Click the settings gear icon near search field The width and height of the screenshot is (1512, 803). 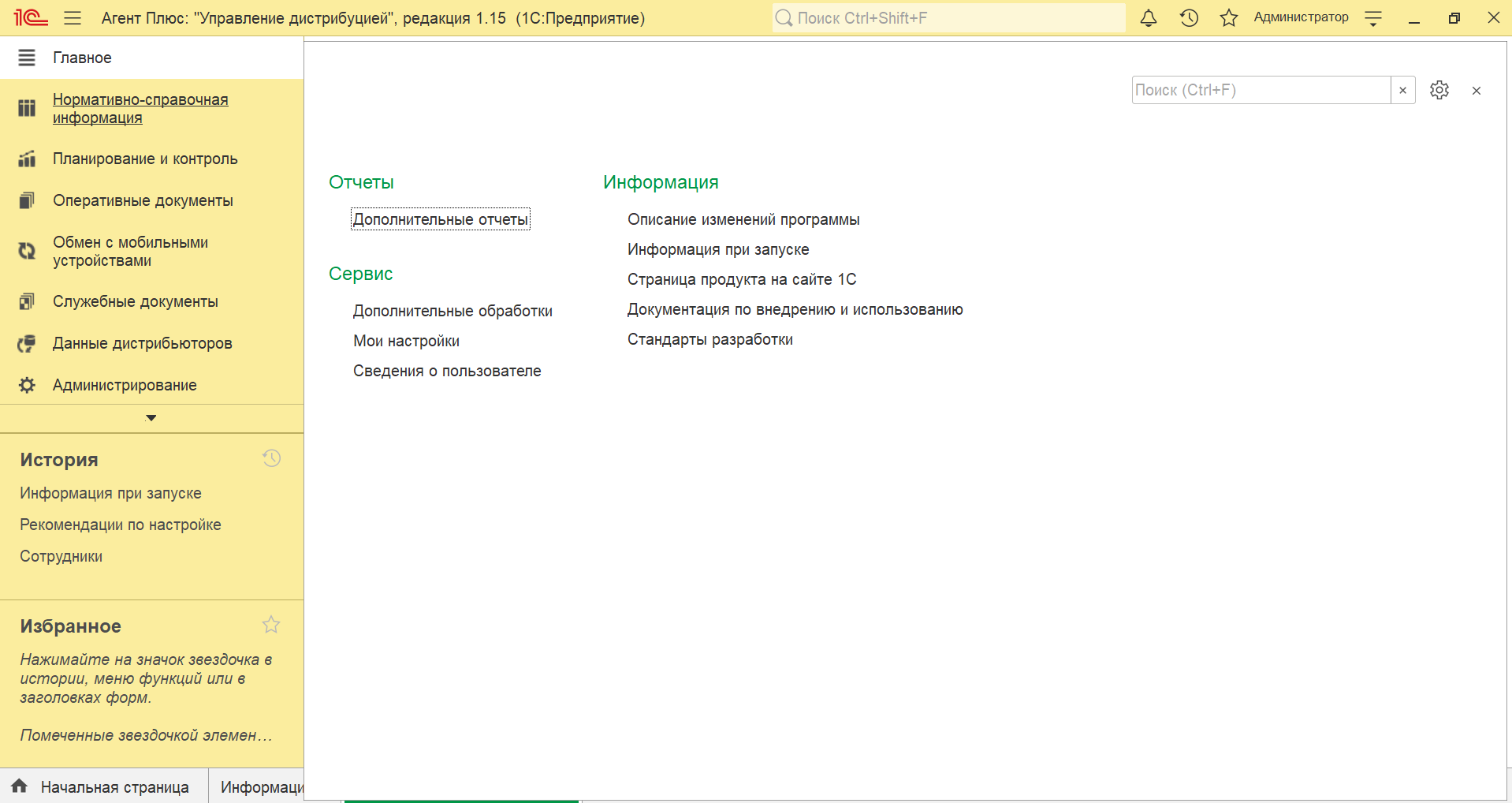tap(1439, 90)
